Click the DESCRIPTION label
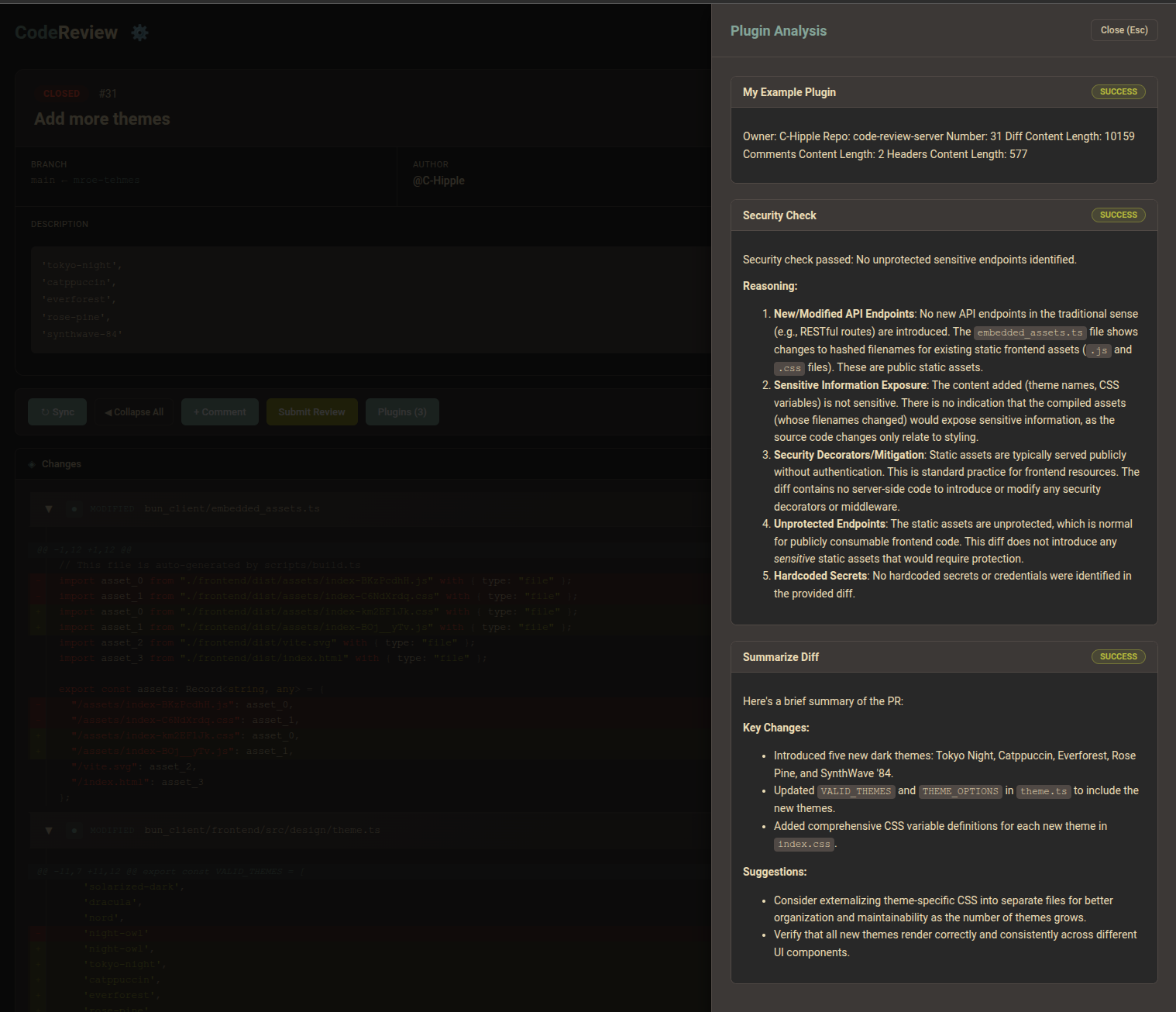Viewport: 1176px width, 1012px height. (x=60, y=224)
